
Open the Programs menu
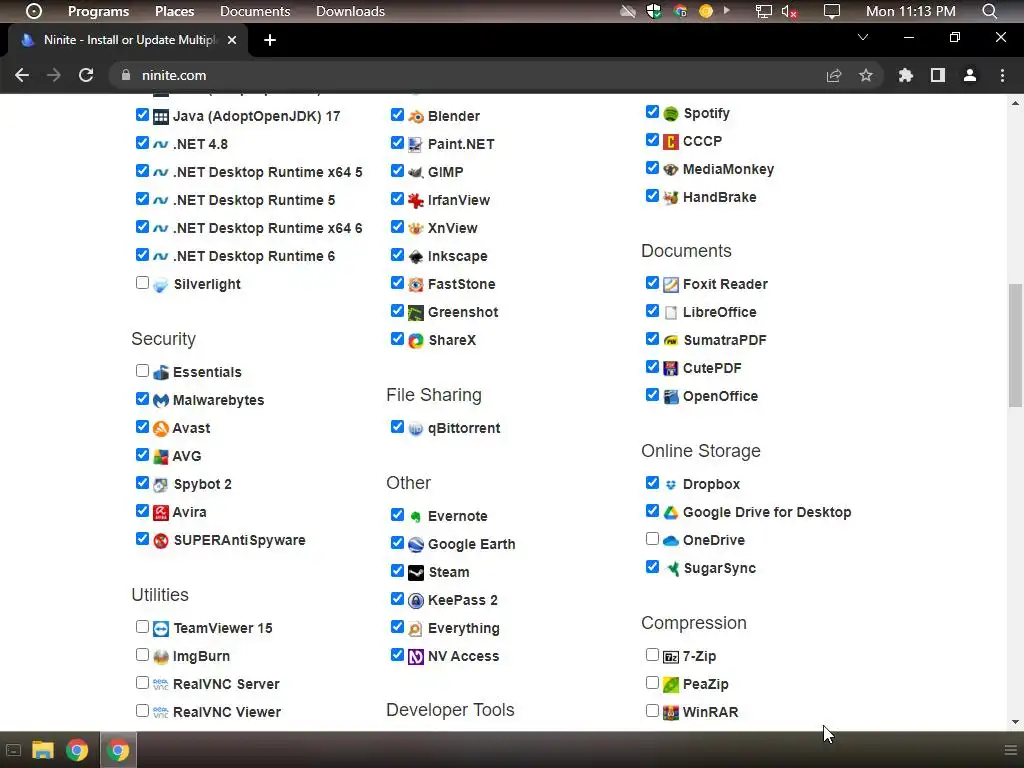pos(99,11)
